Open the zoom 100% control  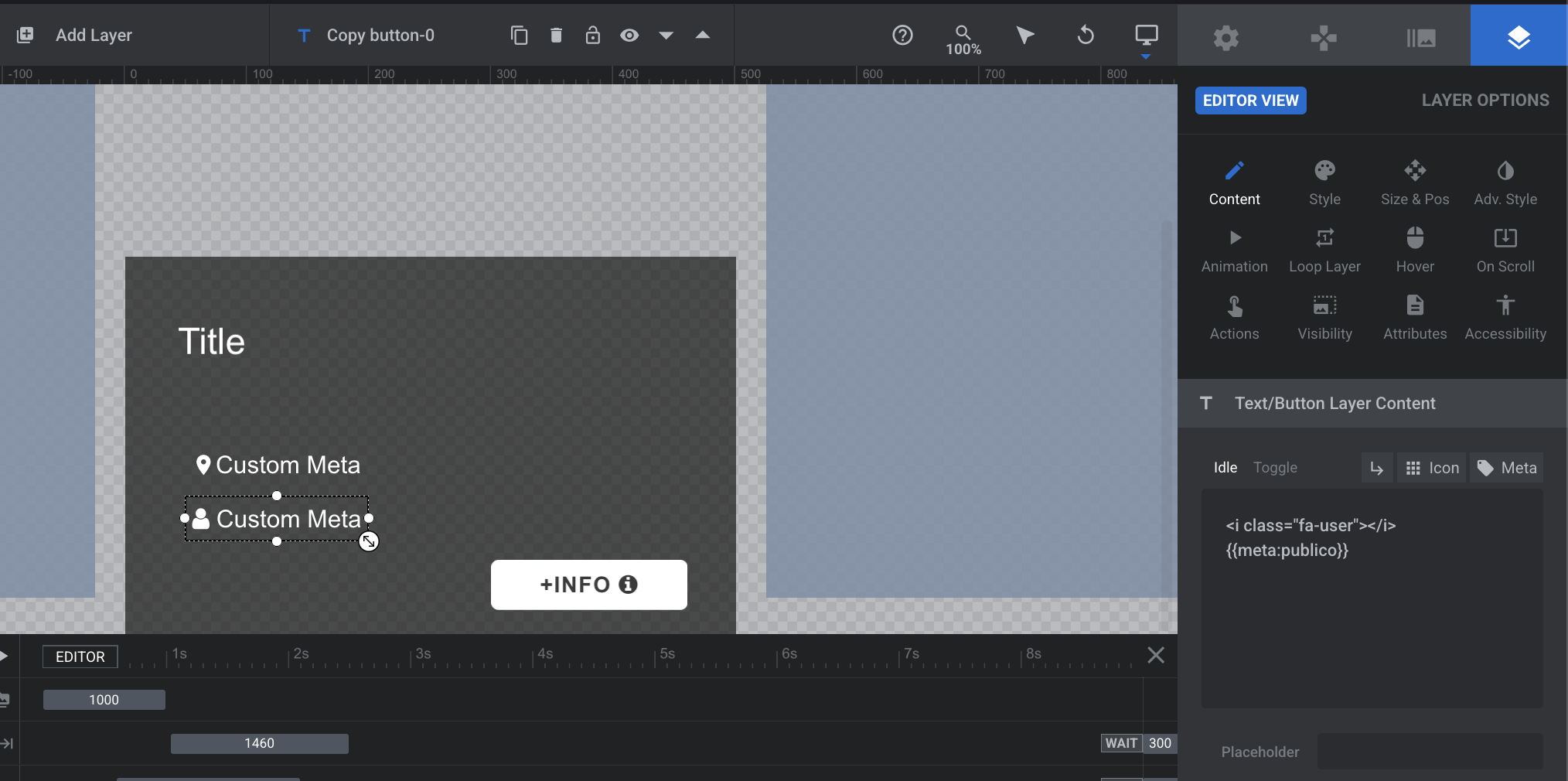point(963,40)
